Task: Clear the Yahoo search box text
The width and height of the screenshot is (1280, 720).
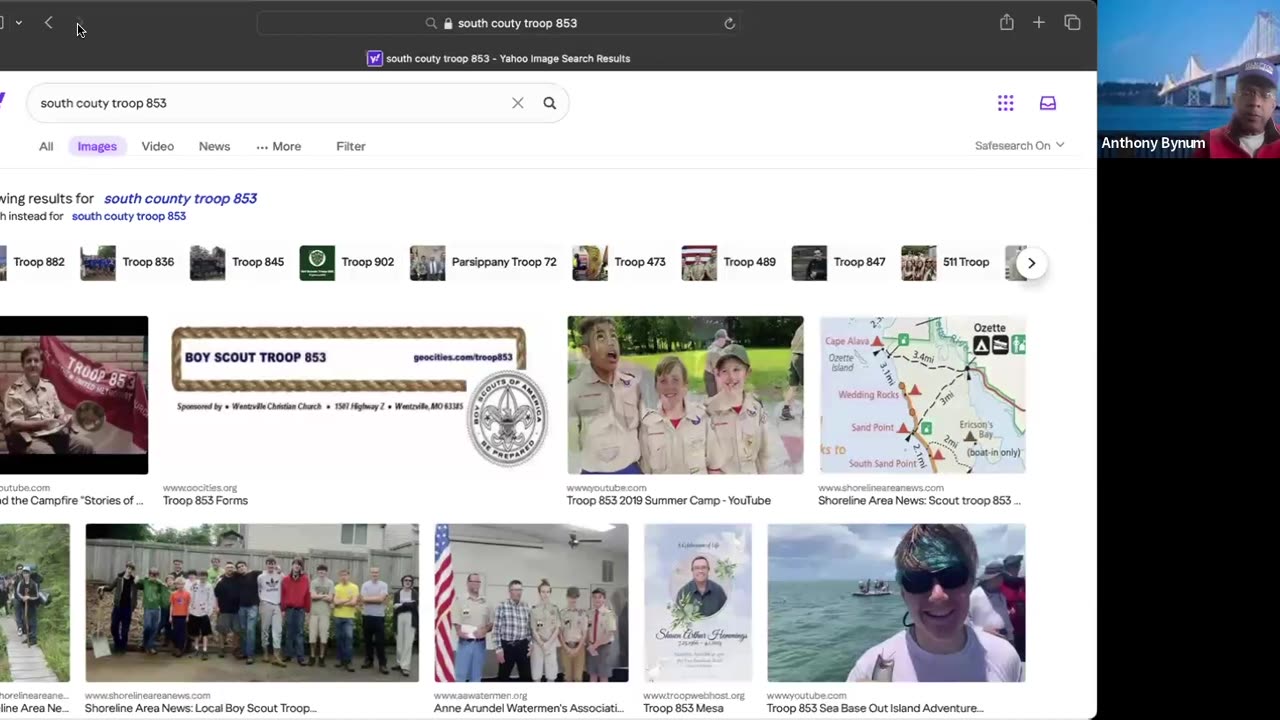Action: coord(518,103)
